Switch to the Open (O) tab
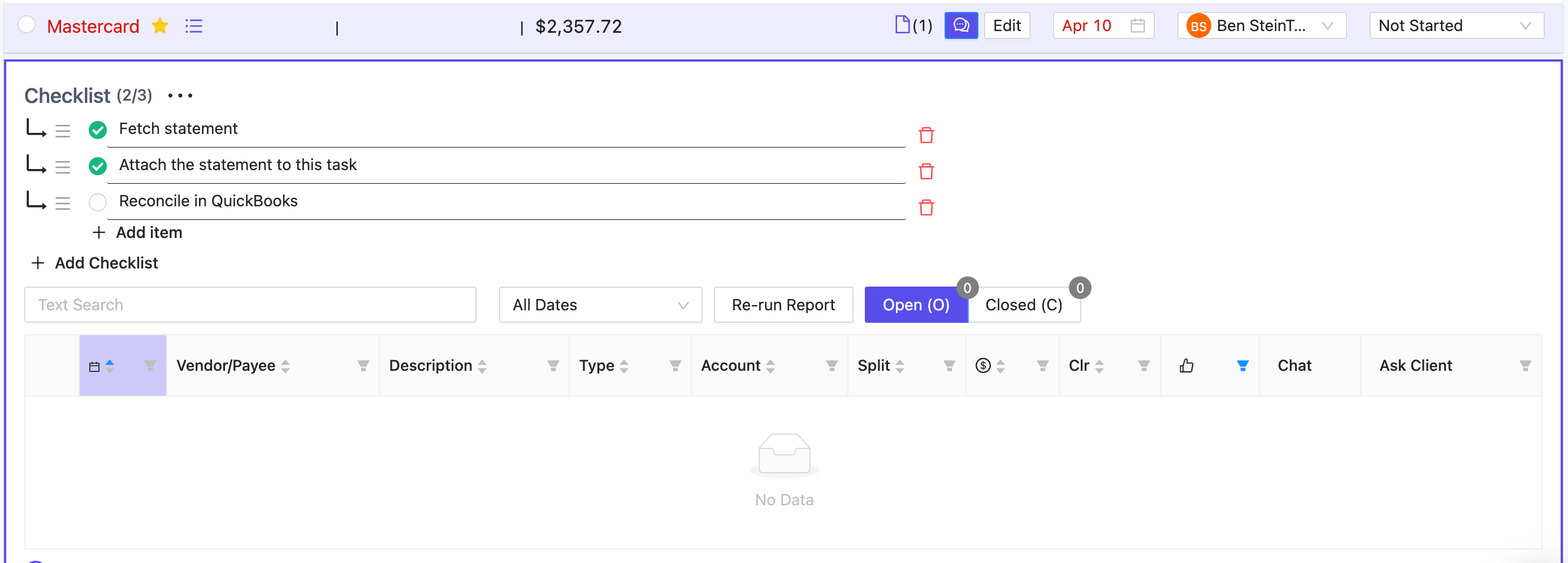This screenshot has height=563, width=1568. click(x=916, y=305)
